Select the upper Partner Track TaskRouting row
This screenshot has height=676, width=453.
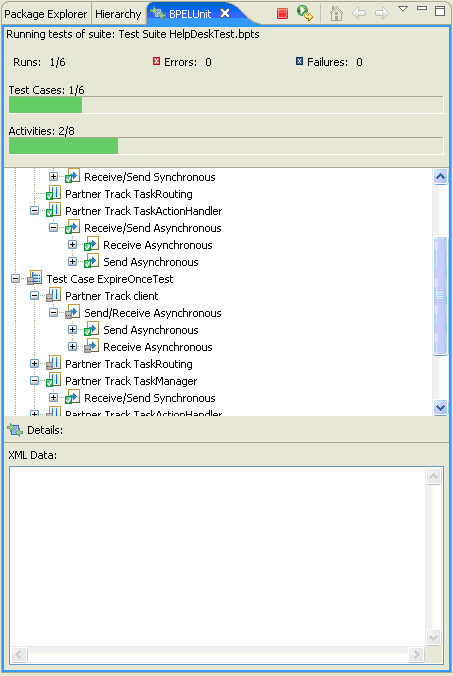coord(128,194)
